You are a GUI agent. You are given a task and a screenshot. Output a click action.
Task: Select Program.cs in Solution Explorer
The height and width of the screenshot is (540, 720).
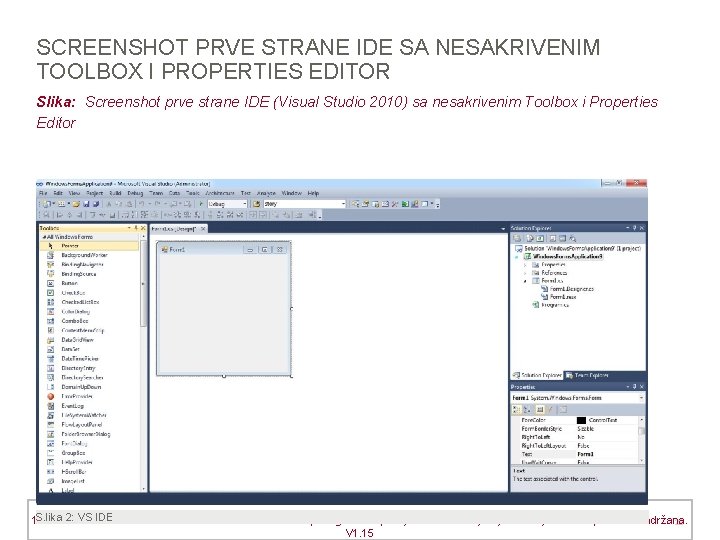(x=551, y=305)
